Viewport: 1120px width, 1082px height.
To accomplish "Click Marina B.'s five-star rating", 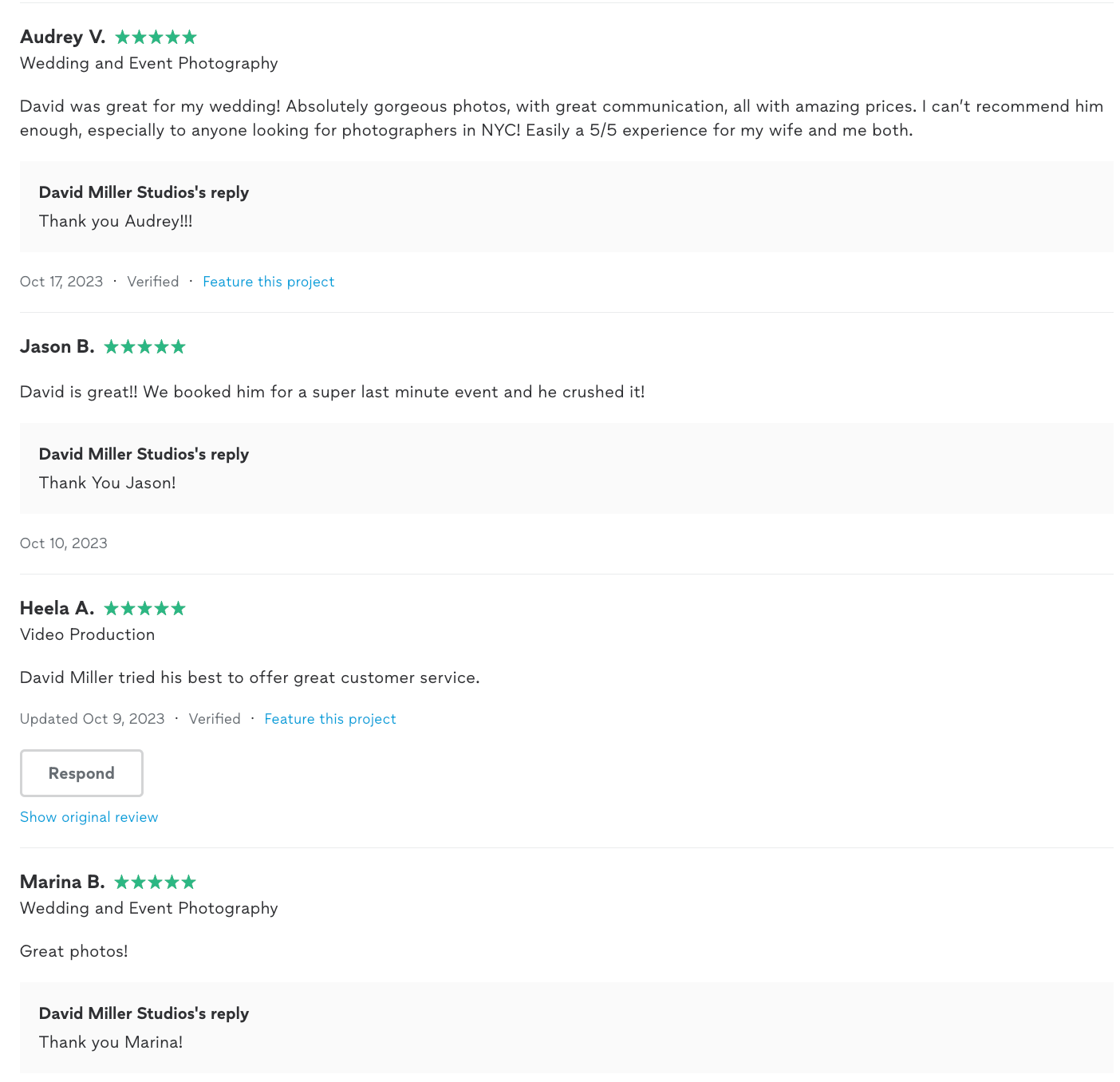I will [155, 883].
